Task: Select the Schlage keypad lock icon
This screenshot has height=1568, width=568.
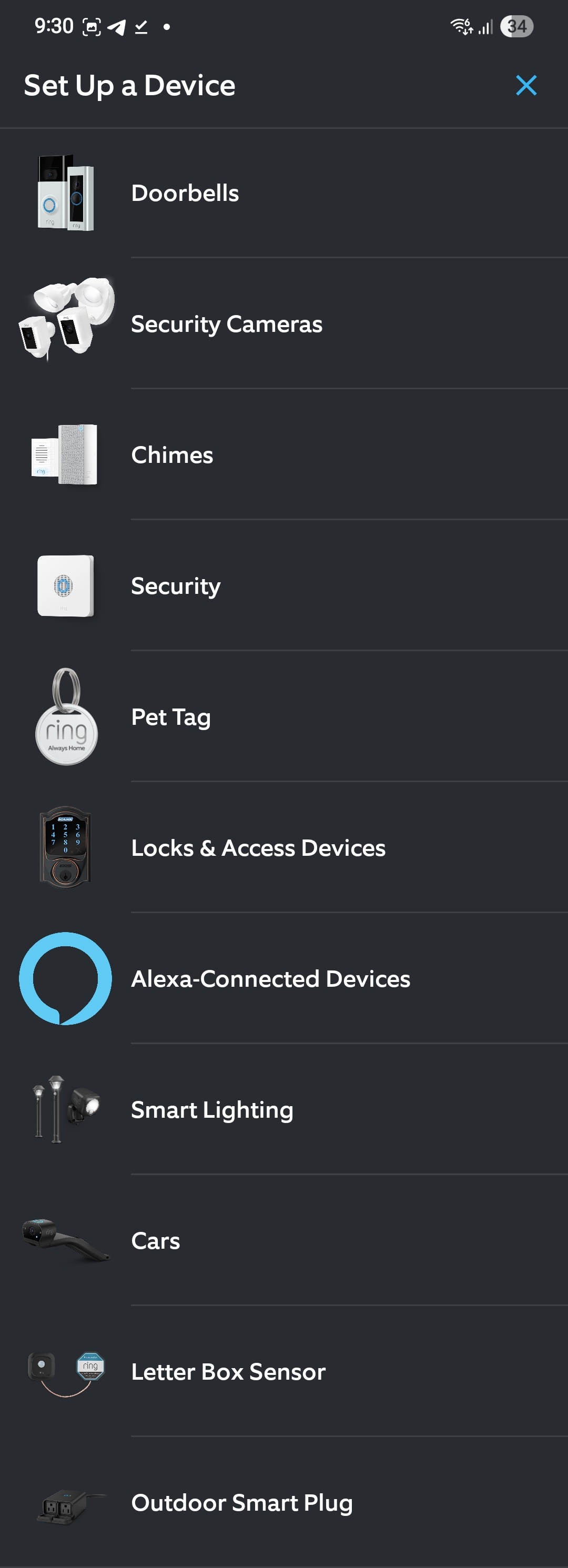Action: coord(65,847)
